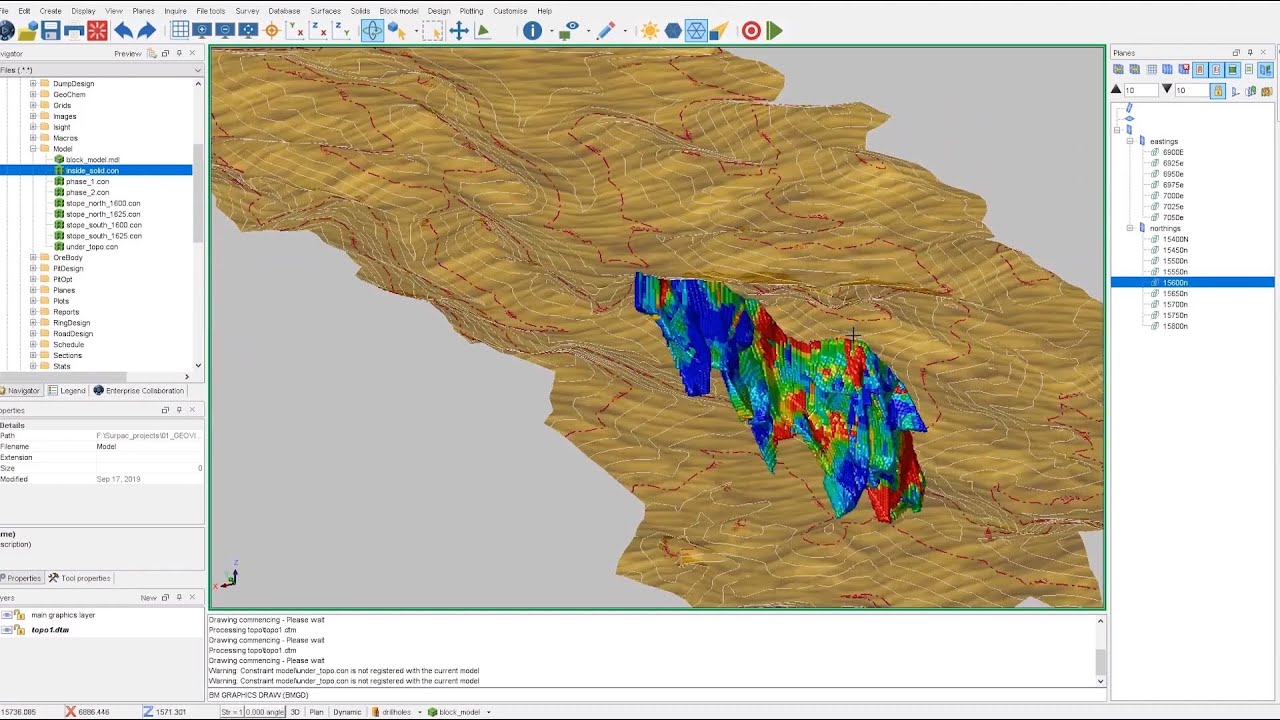Screen dimensions: 1280x720
Task: Click the sun lighting icon
Action: (650, 31)
